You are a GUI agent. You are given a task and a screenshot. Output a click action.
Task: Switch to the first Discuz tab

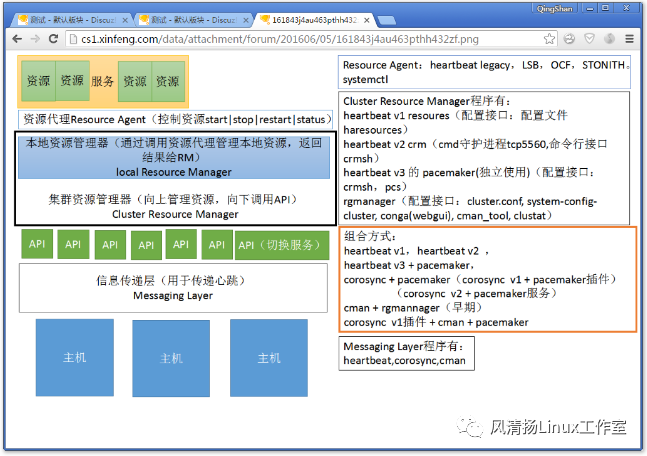[72, 20]
